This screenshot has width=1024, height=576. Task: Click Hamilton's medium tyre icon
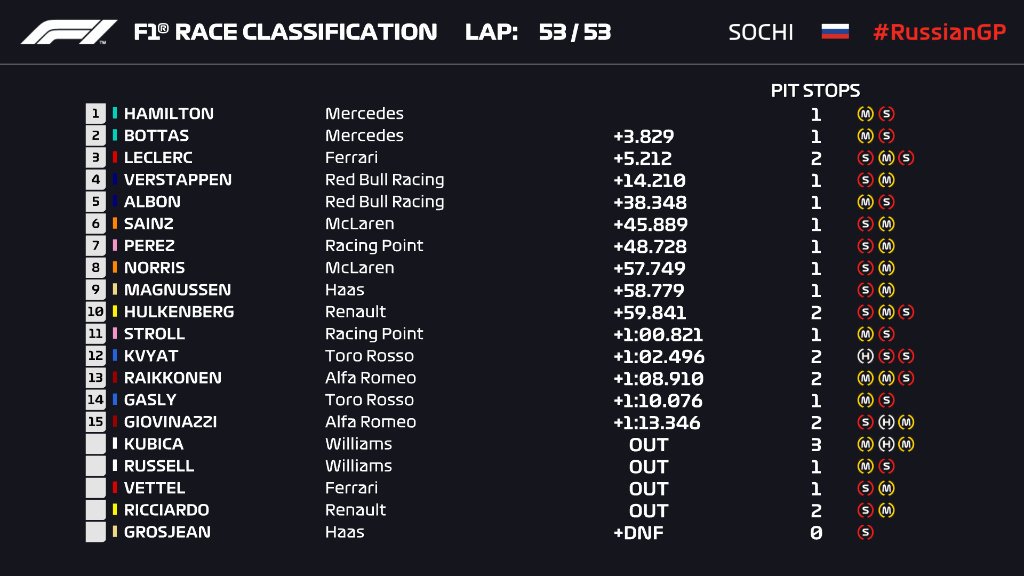[x=866, y=114]
